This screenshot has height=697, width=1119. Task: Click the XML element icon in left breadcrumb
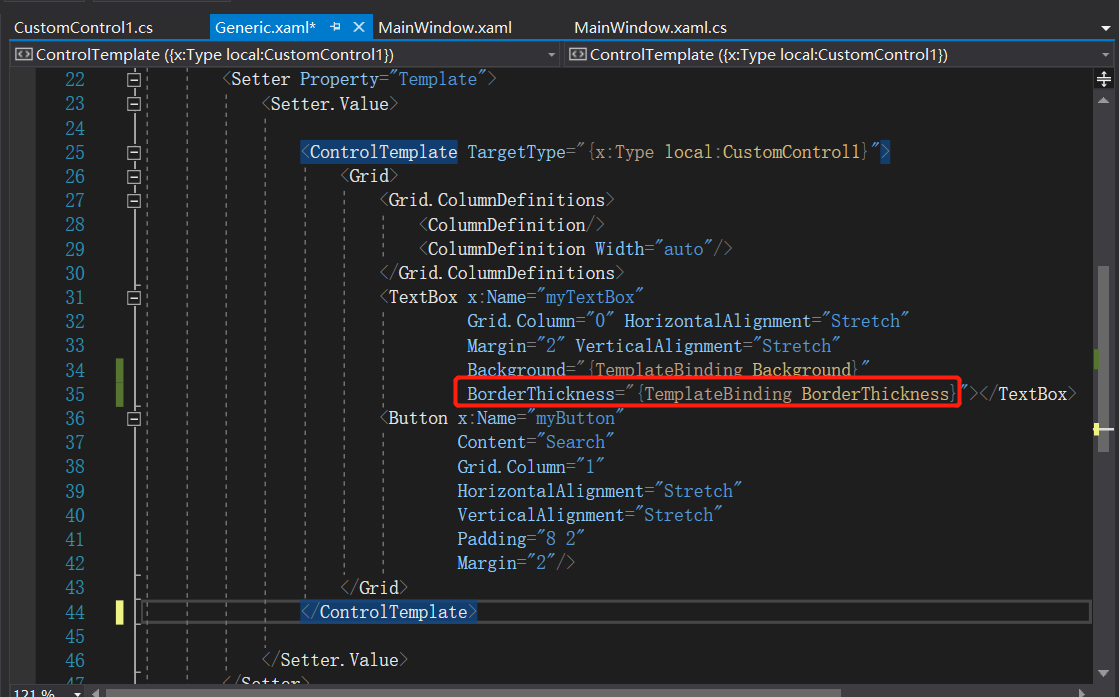pyautogui.click(x=22, y=54)
